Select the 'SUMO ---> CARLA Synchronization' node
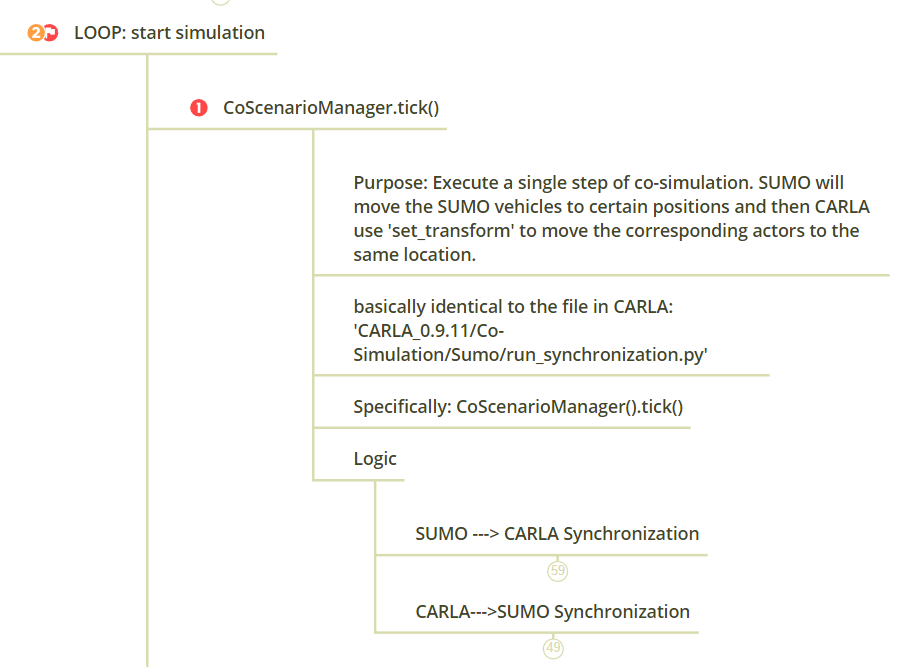Viewport: 907px width, 667px height. coord(557,533)
